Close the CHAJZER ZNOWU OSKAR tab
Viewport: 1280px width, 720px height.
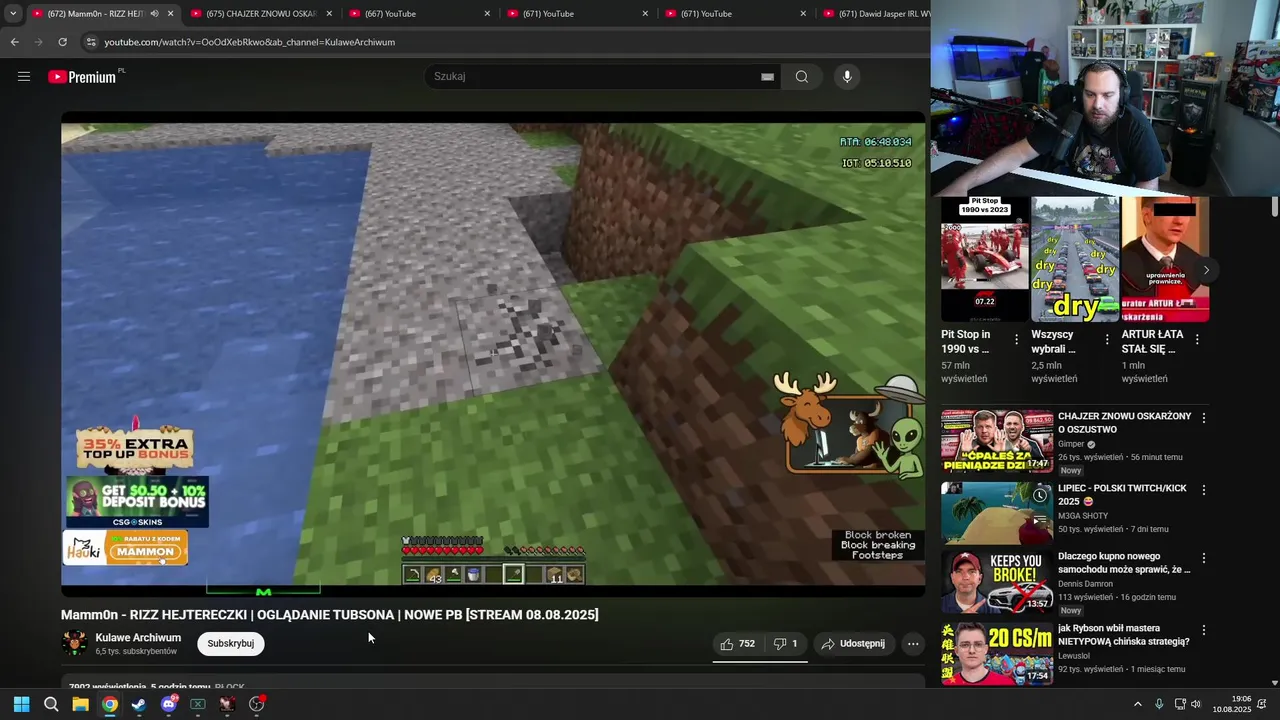tap(329, 14)
